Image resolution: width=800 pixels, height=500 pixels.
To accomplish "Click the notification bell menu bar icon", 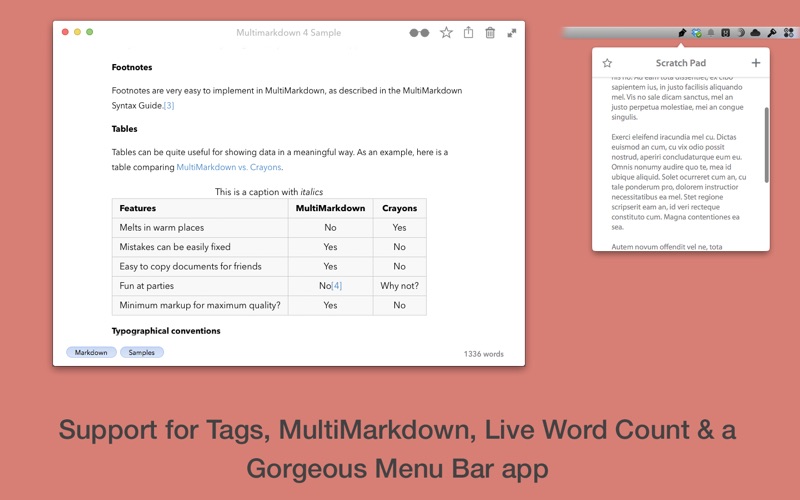I will point(711,33).
